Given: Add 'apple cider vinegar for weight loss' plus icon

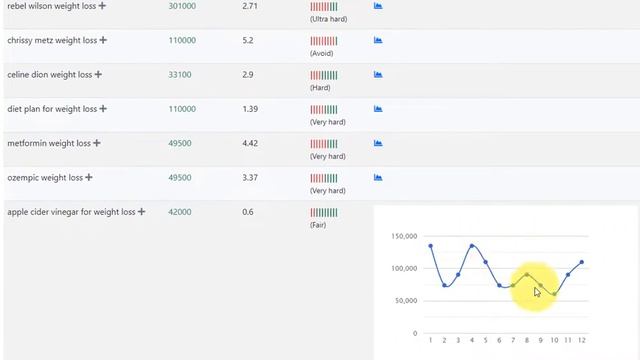Looking at the screenshot, I should coord(141,211).
